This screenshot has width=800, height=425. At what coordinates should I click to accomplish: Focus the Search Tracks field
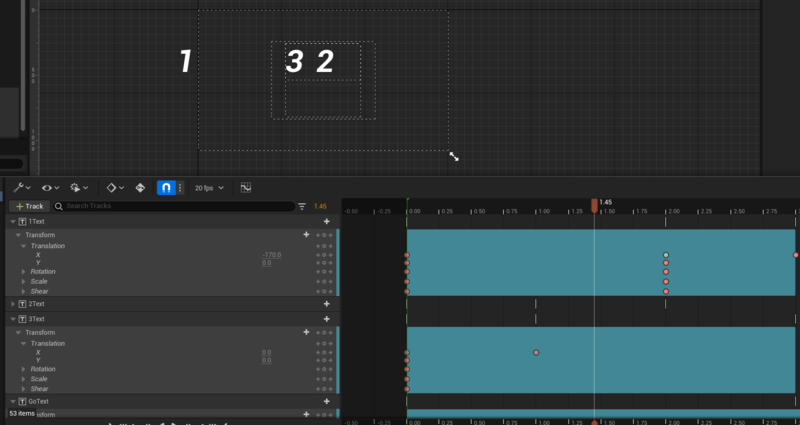[174, 206]
